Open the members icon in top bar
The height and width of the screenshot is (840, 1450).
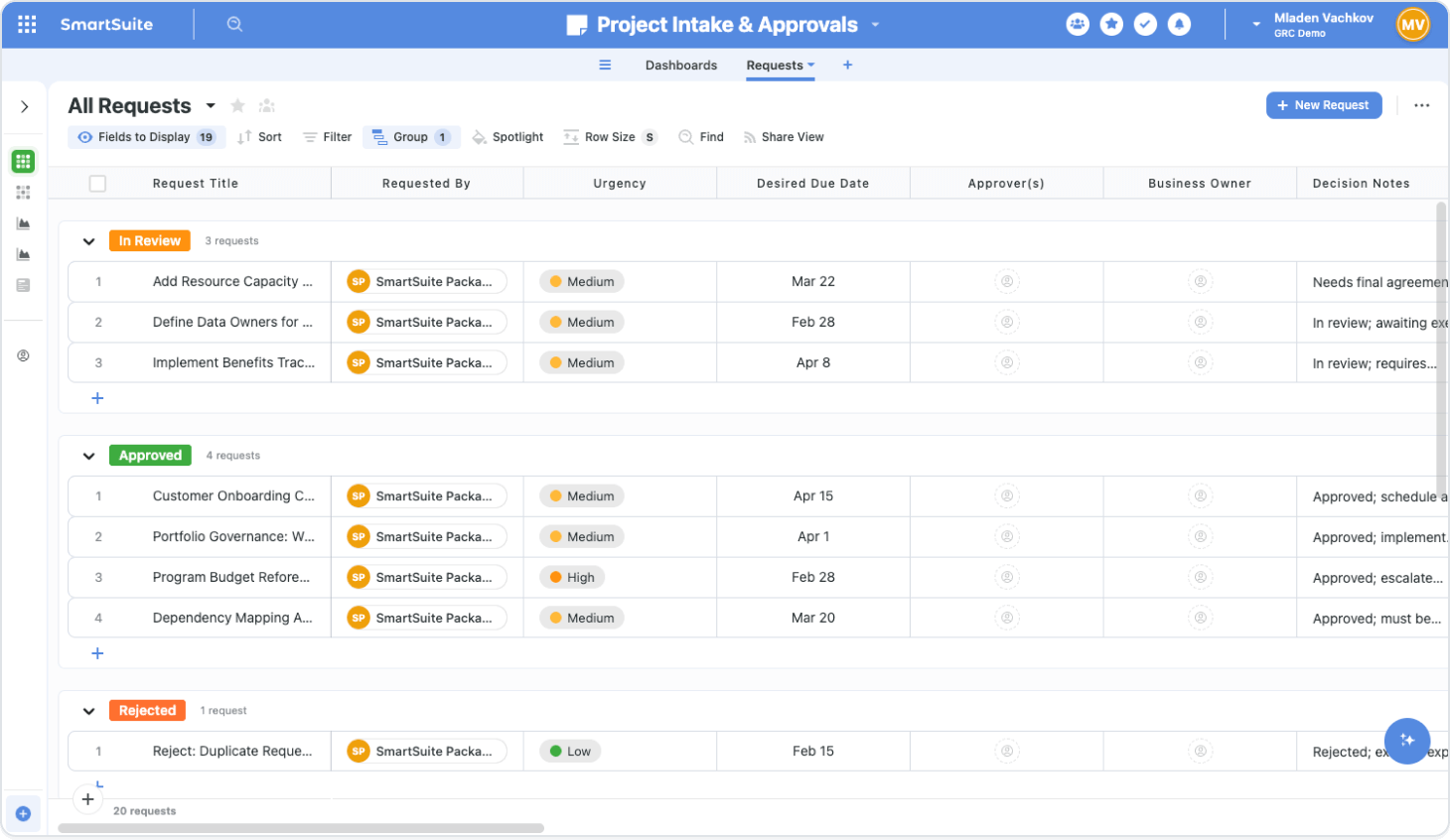[1078, 25]
